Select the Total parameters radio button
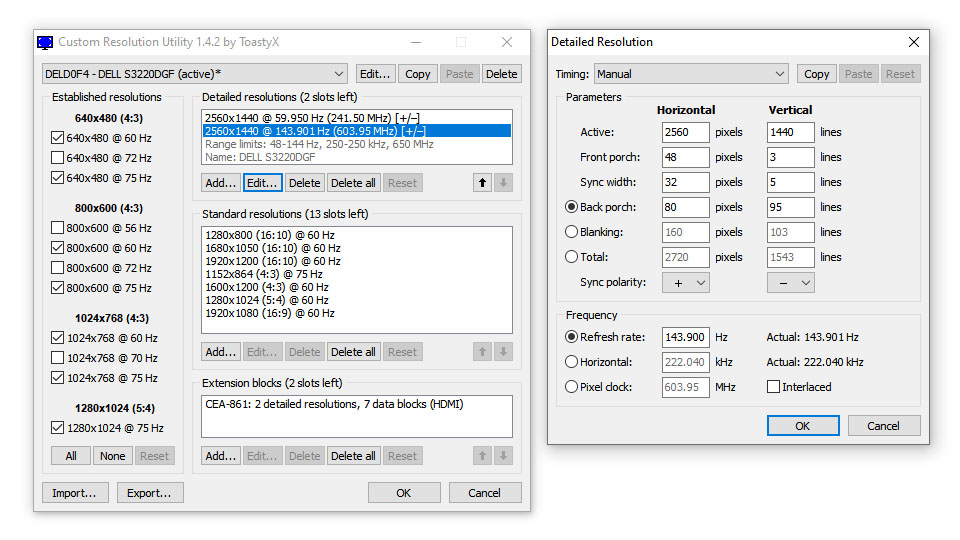 point(571,257)
